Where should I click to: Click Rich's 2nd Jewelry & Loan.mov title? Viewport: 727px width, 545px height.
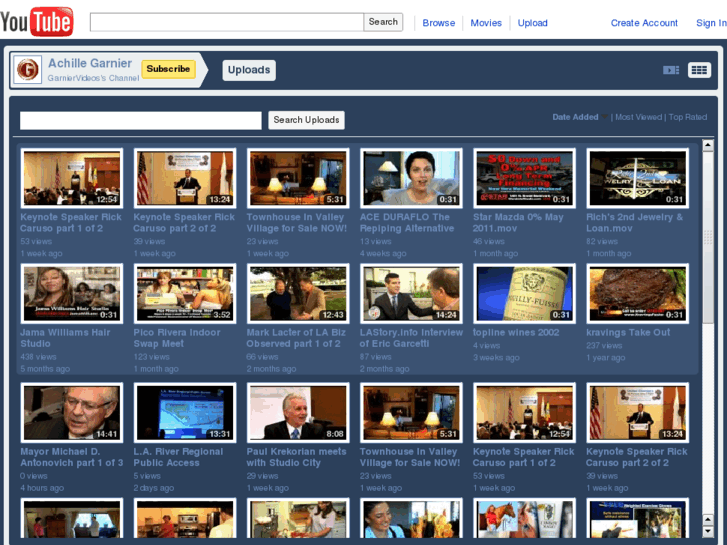click(x=634, y=223)
